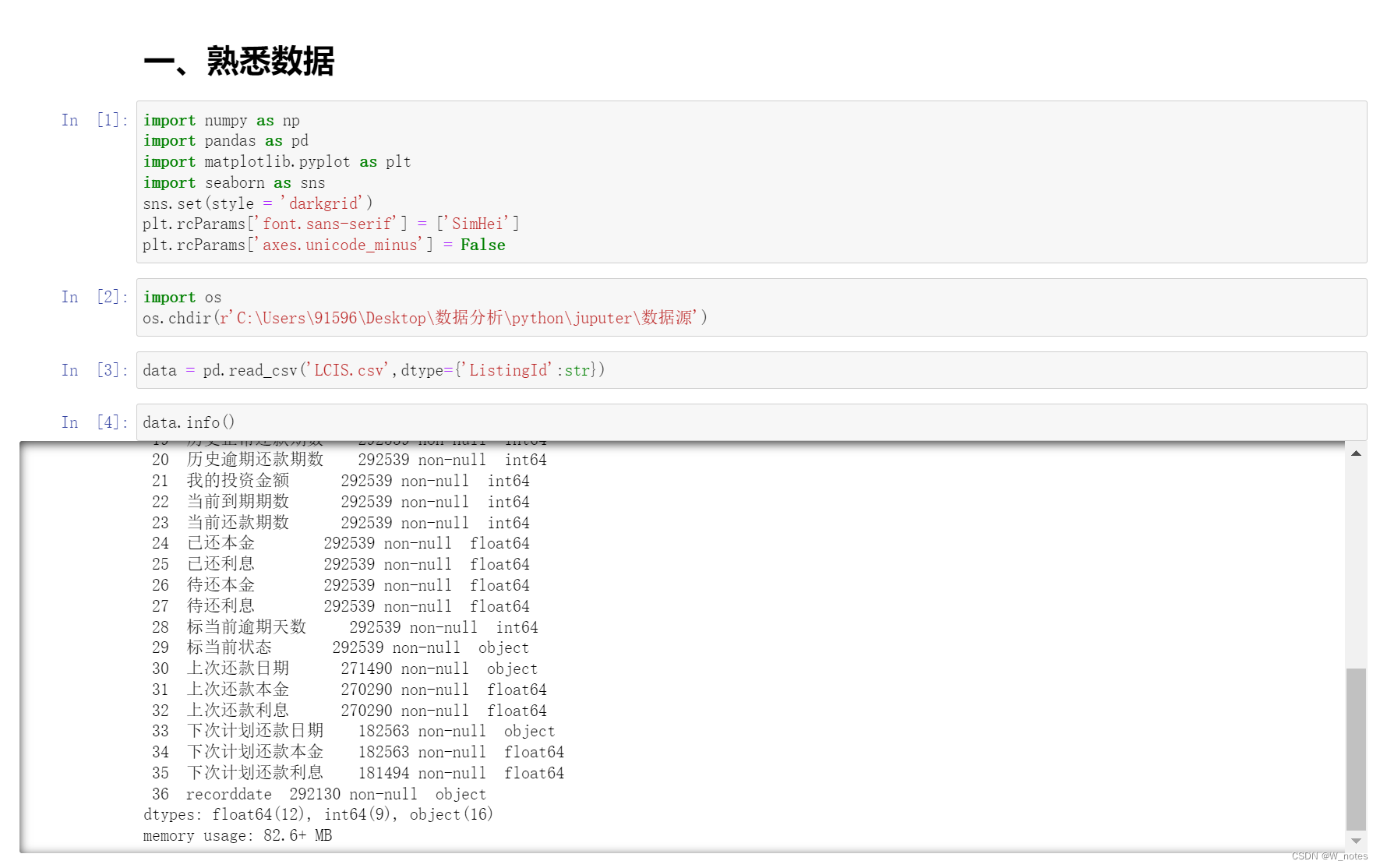Click the 'darkgrid' string in sns.set line
Screen dimensions: 1380x868
[323, 203]
